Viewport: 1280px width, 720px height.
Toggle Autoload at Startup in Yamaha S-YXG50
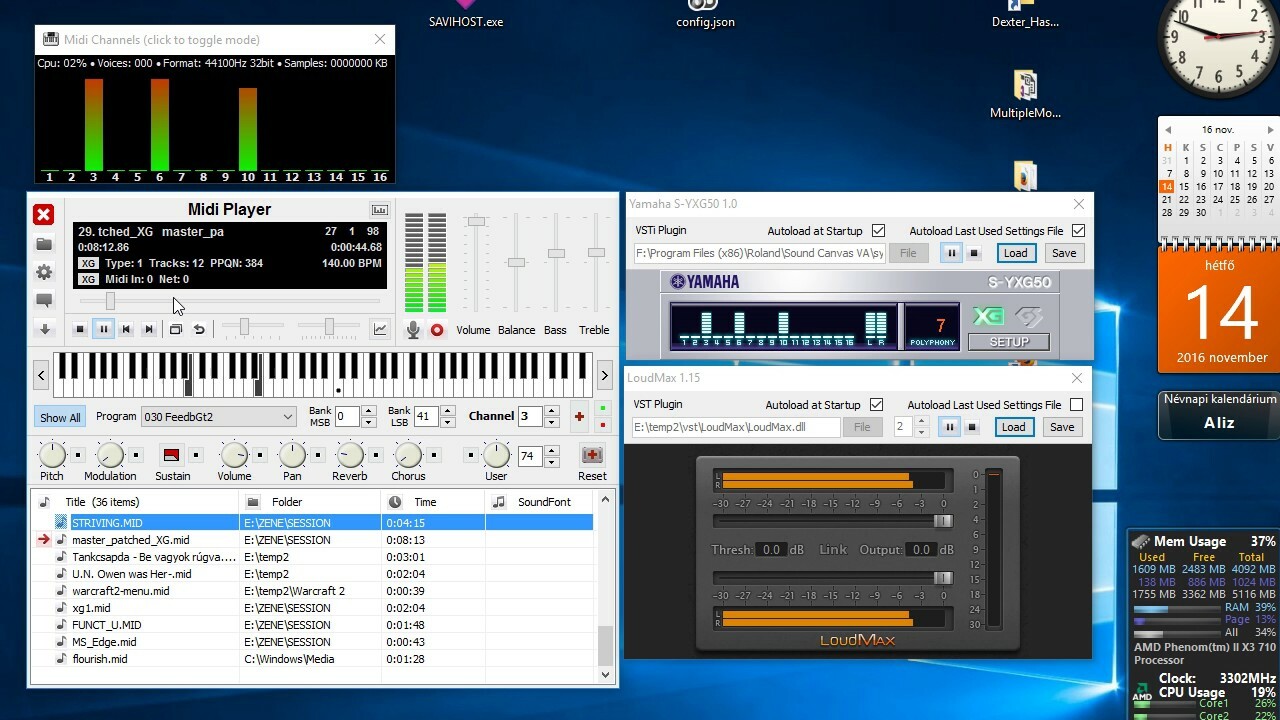tap(878, 231)
